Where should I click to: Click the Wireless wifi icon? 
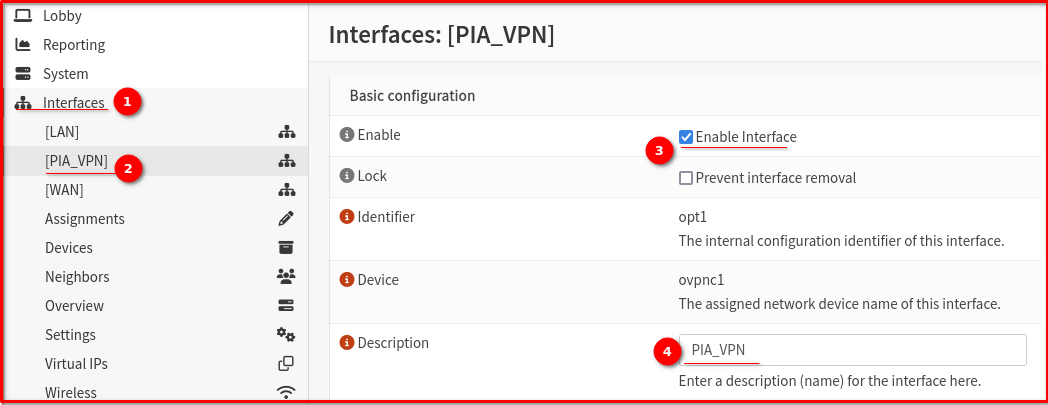coord(287,392)
